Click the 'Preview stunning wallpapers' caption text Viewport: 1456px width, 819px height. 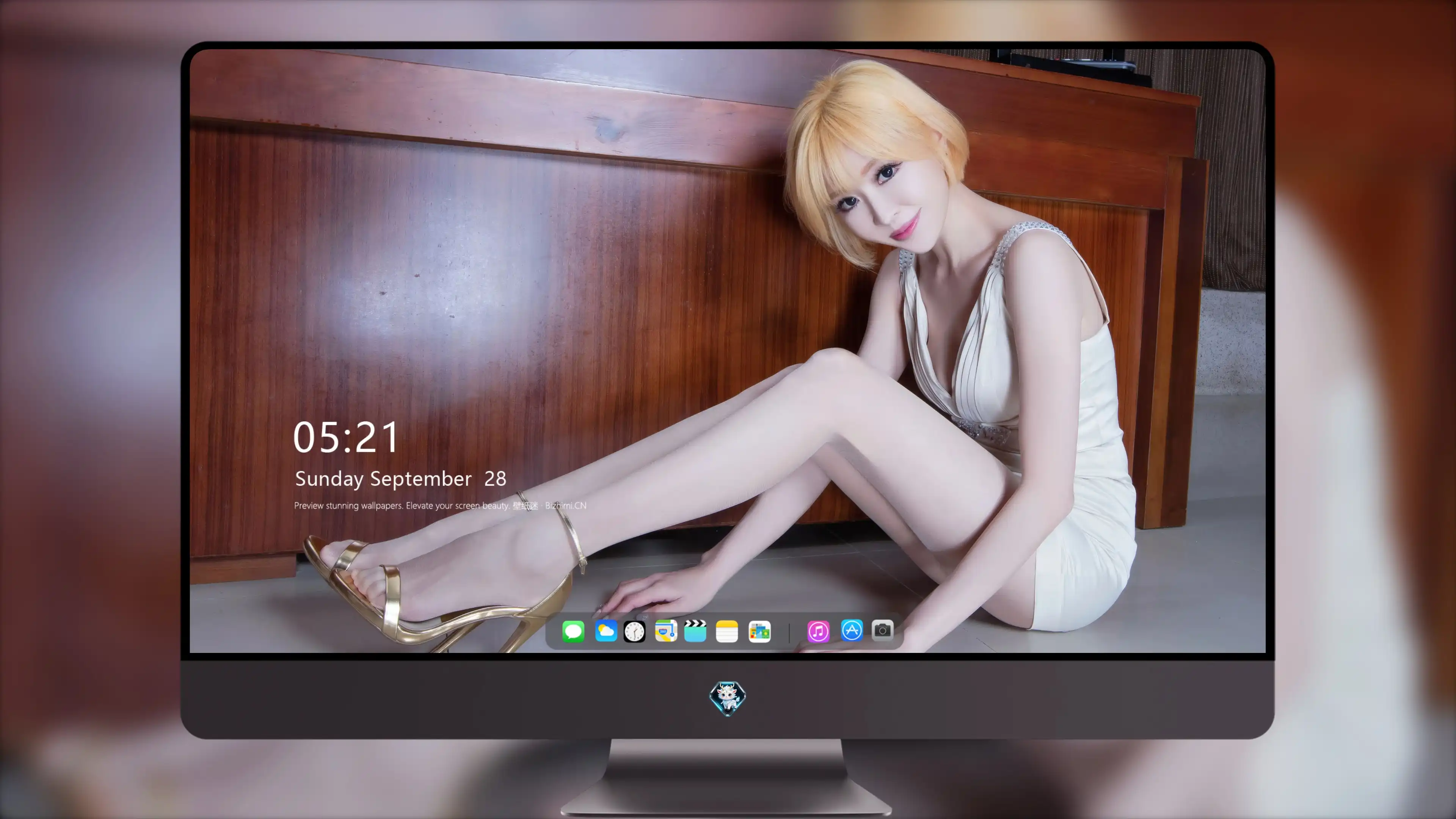point(440,505)
